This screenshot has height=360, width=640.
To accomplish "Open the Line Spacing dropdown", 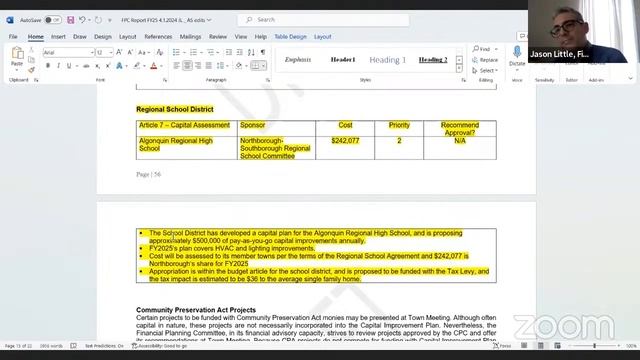I will point(222,66).
